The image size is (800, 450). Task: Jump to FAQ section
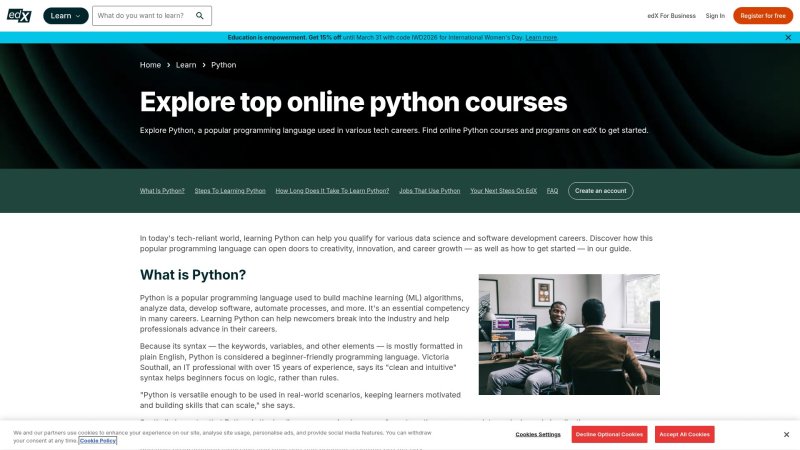point(552,191)
